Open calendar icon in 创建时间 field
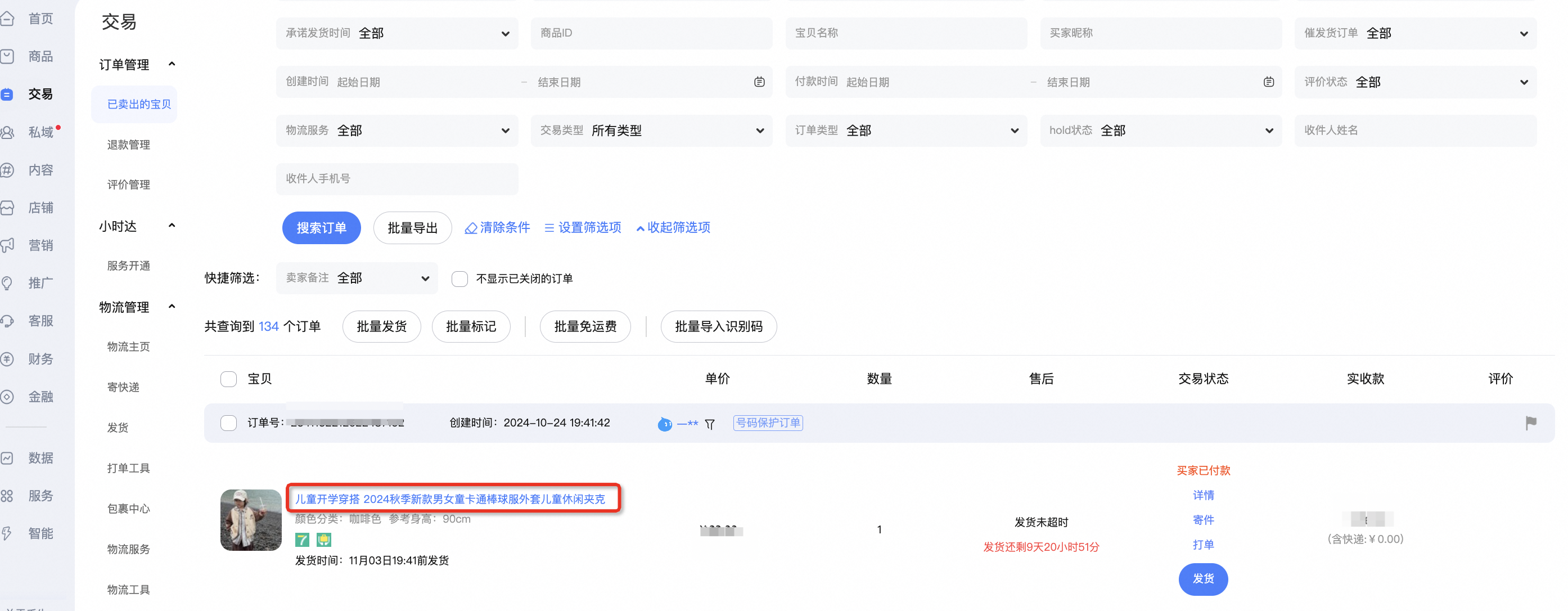The width and height of the screenshot is (1568, 611). 759,82
